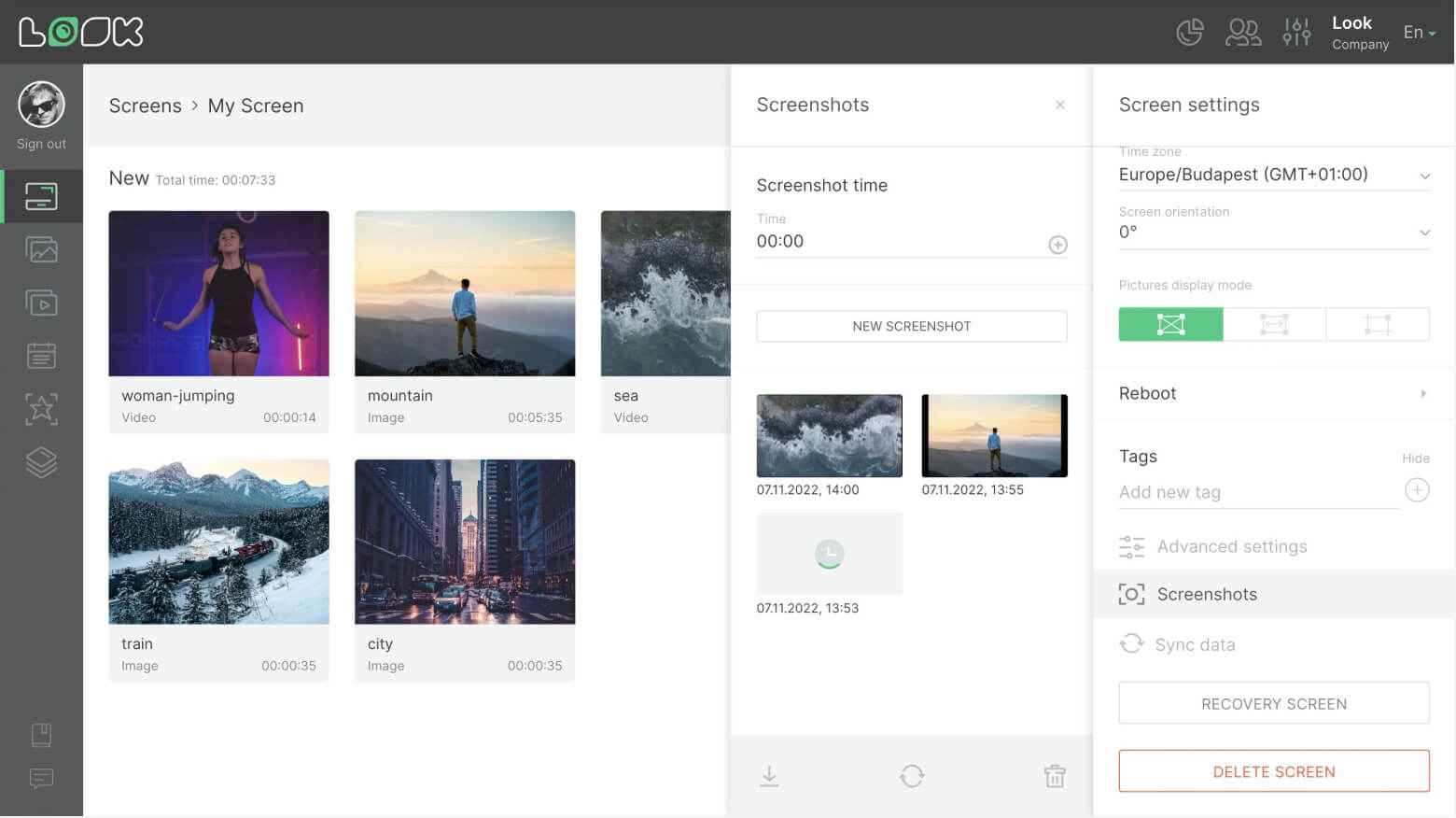
Task: Select the Videos sidebar icon
Action: [x=41, y=303]
